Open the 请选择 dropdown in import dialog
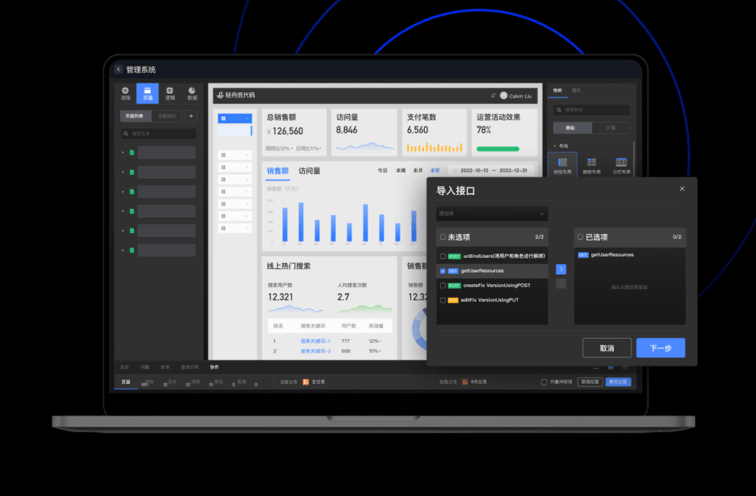This screenshot has width=756, height=496. (491, 213)
